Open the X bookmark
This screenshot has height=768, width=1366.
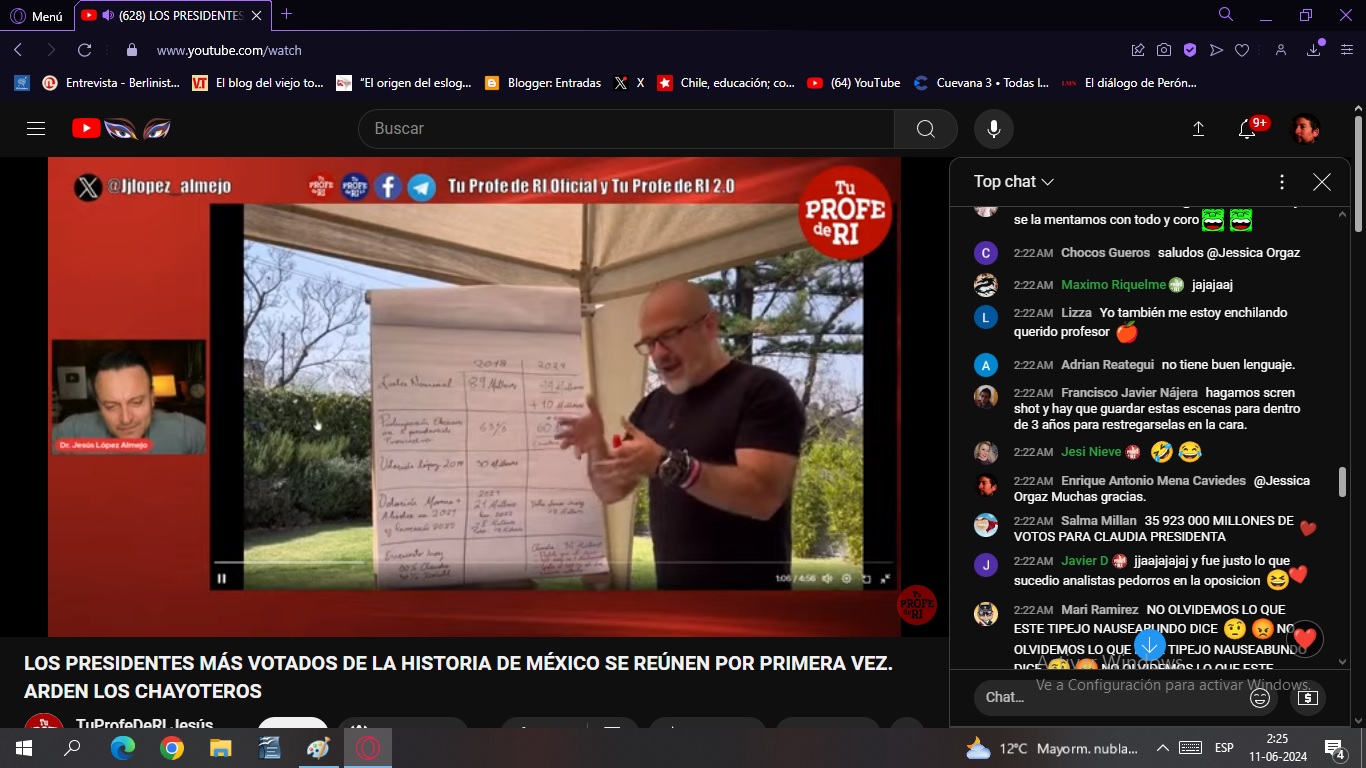630,83
